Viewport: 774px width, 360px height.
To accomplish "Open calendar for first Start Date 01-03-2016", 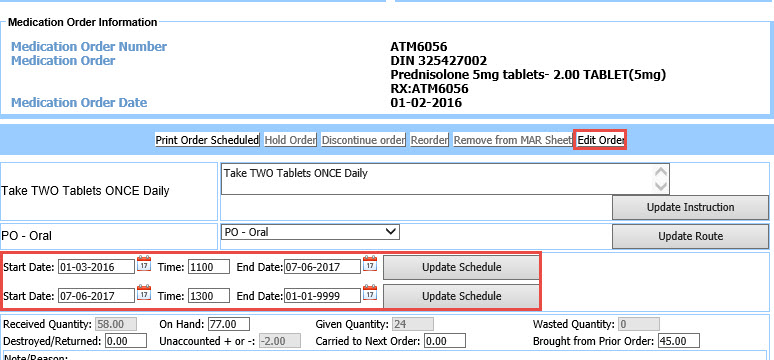I will pos(144,263).
